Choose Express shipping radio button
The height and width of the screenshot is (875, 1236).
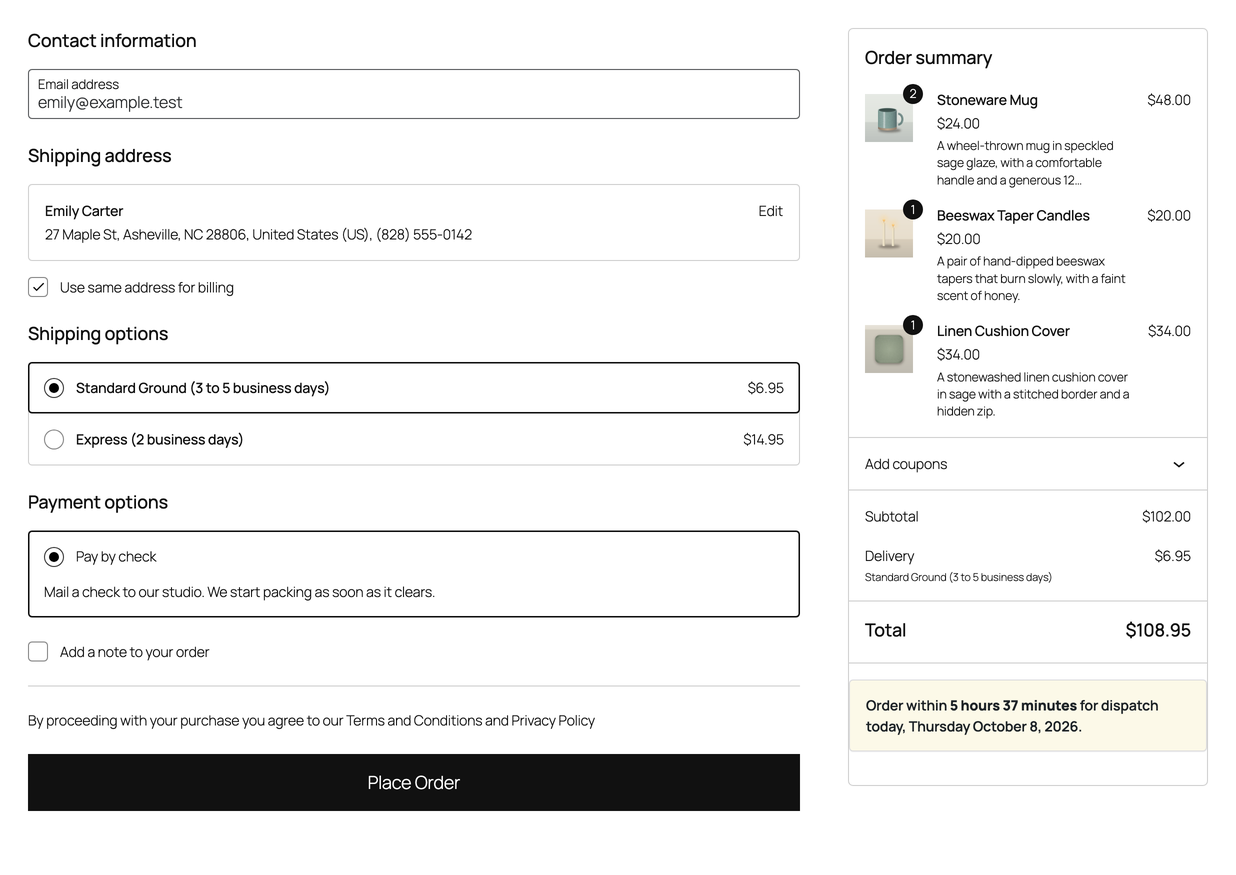pos(54,440)
